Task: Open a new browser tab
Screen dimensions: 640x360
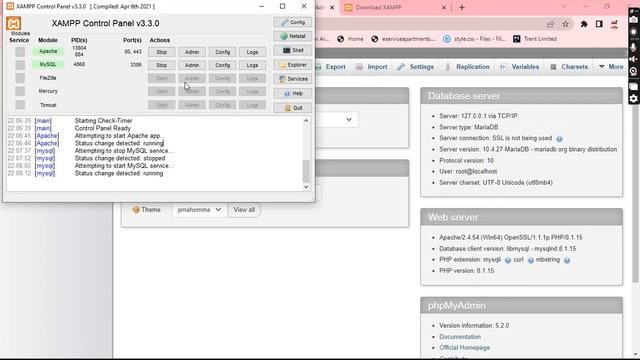Action: click(462, 7)
